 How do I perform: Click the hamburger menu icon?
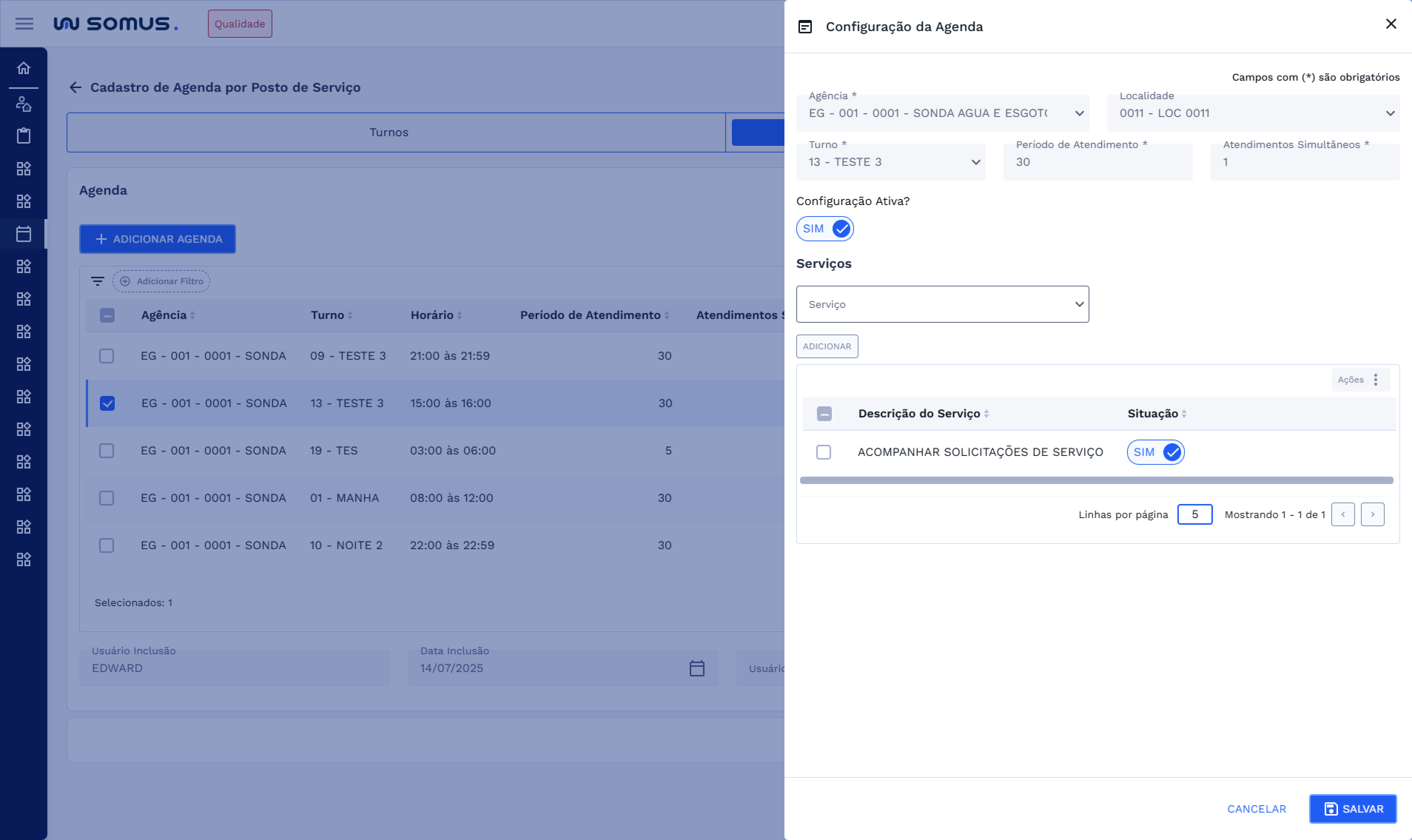pos(24,24)
